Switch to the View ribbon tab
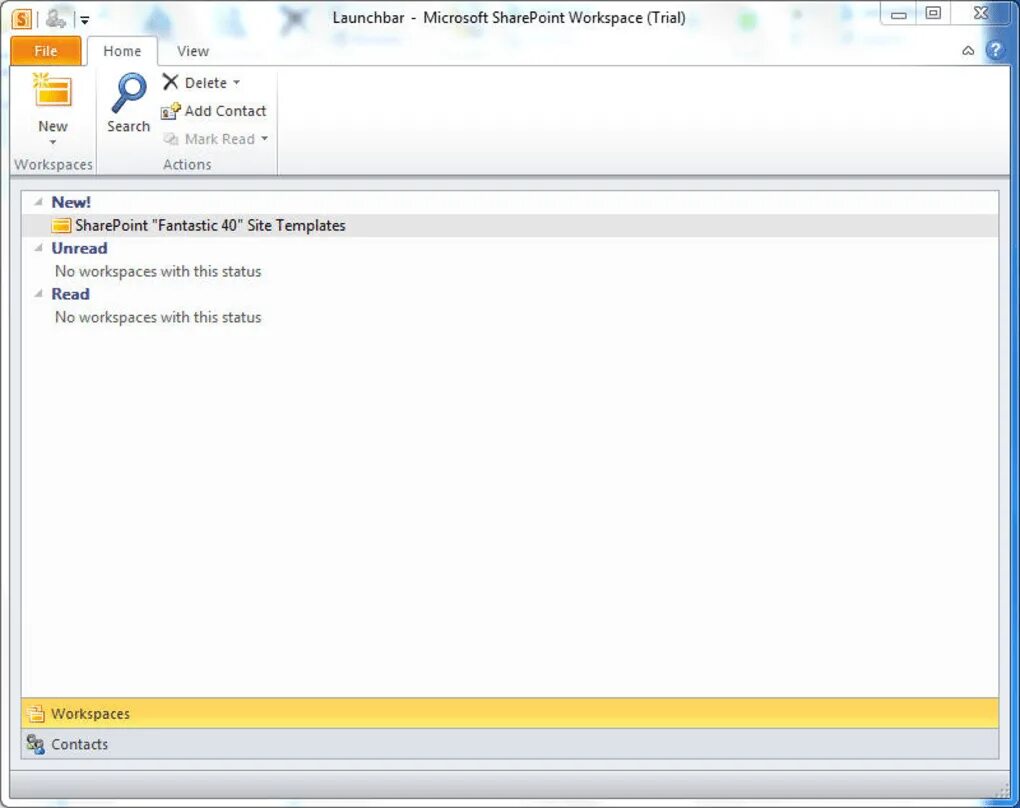The image size is (1020, 808). click(x=193, y=51)
